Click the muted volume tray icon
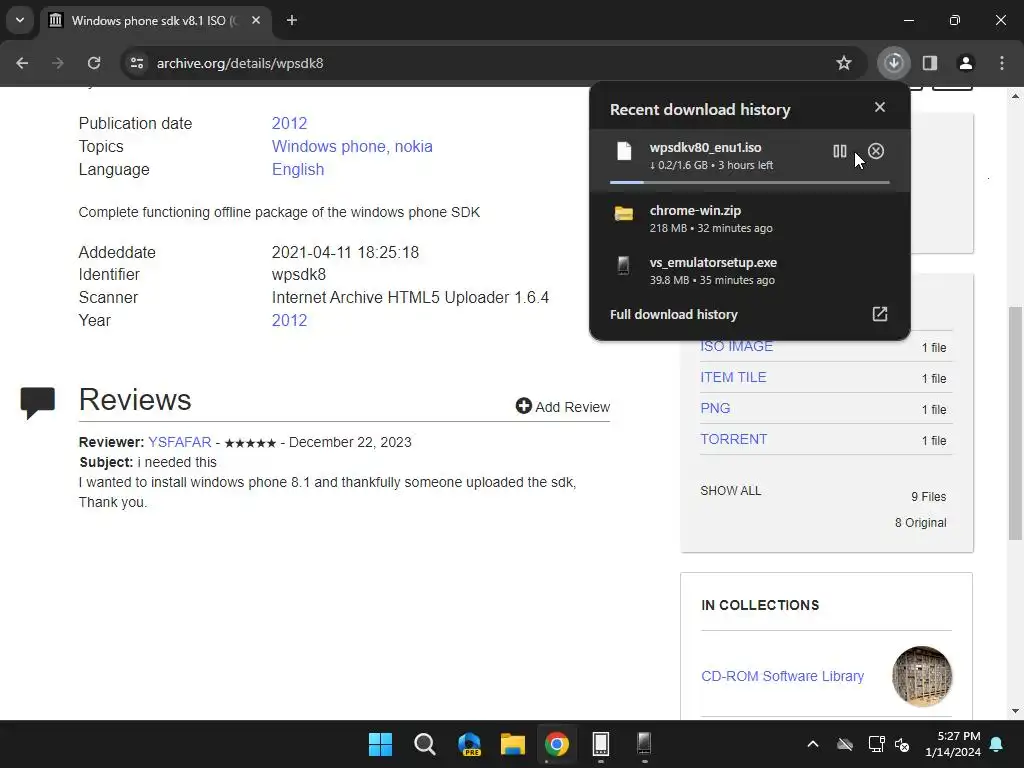The height and width of the screenshot is (768, 1024). point(902,744)
